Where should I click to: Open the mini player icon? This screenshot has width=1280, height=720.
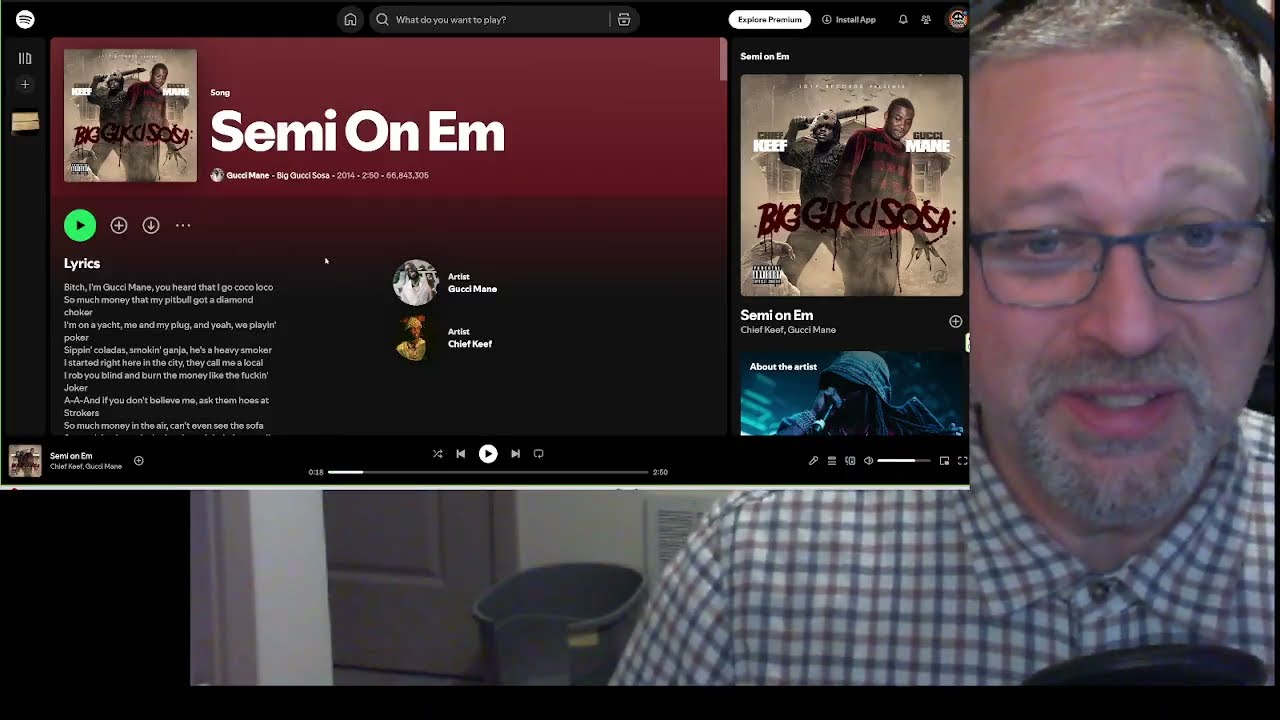[944, 461]
